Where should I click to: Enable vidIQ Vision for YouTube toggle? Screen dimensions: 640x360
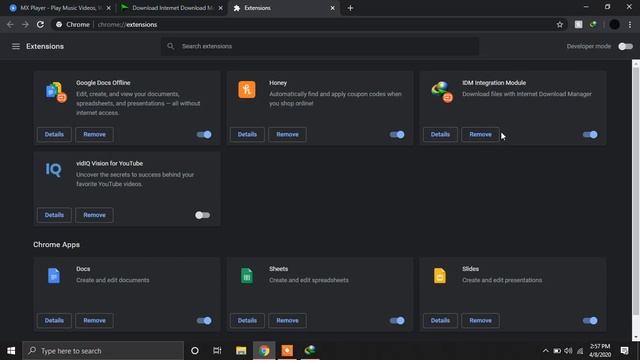pos(202,215)
